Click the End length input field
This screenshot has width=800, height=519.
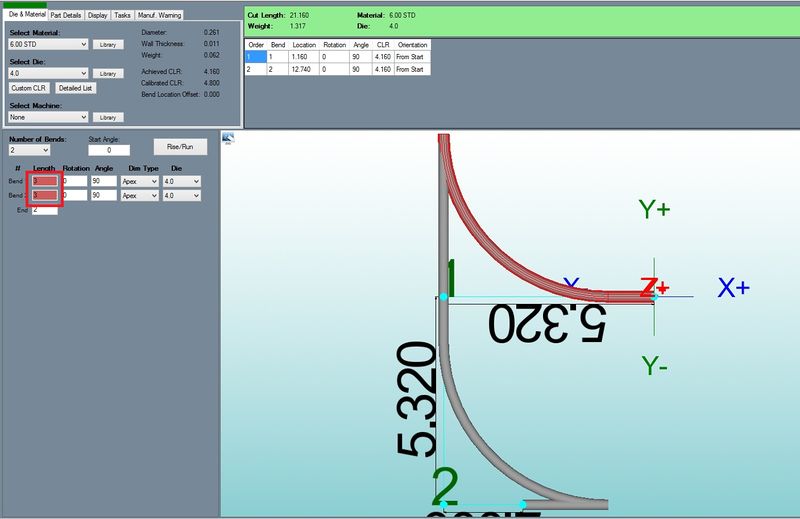pyautogui.click(x=45, y=210)
